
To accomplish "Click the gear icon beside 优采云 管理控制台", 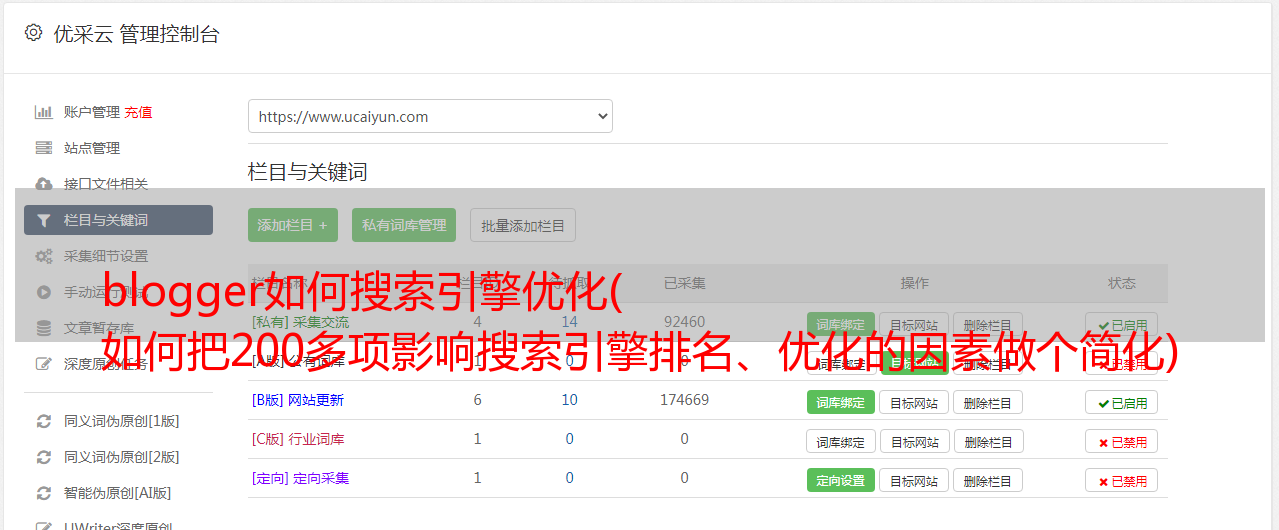I will tap(33, 33).
